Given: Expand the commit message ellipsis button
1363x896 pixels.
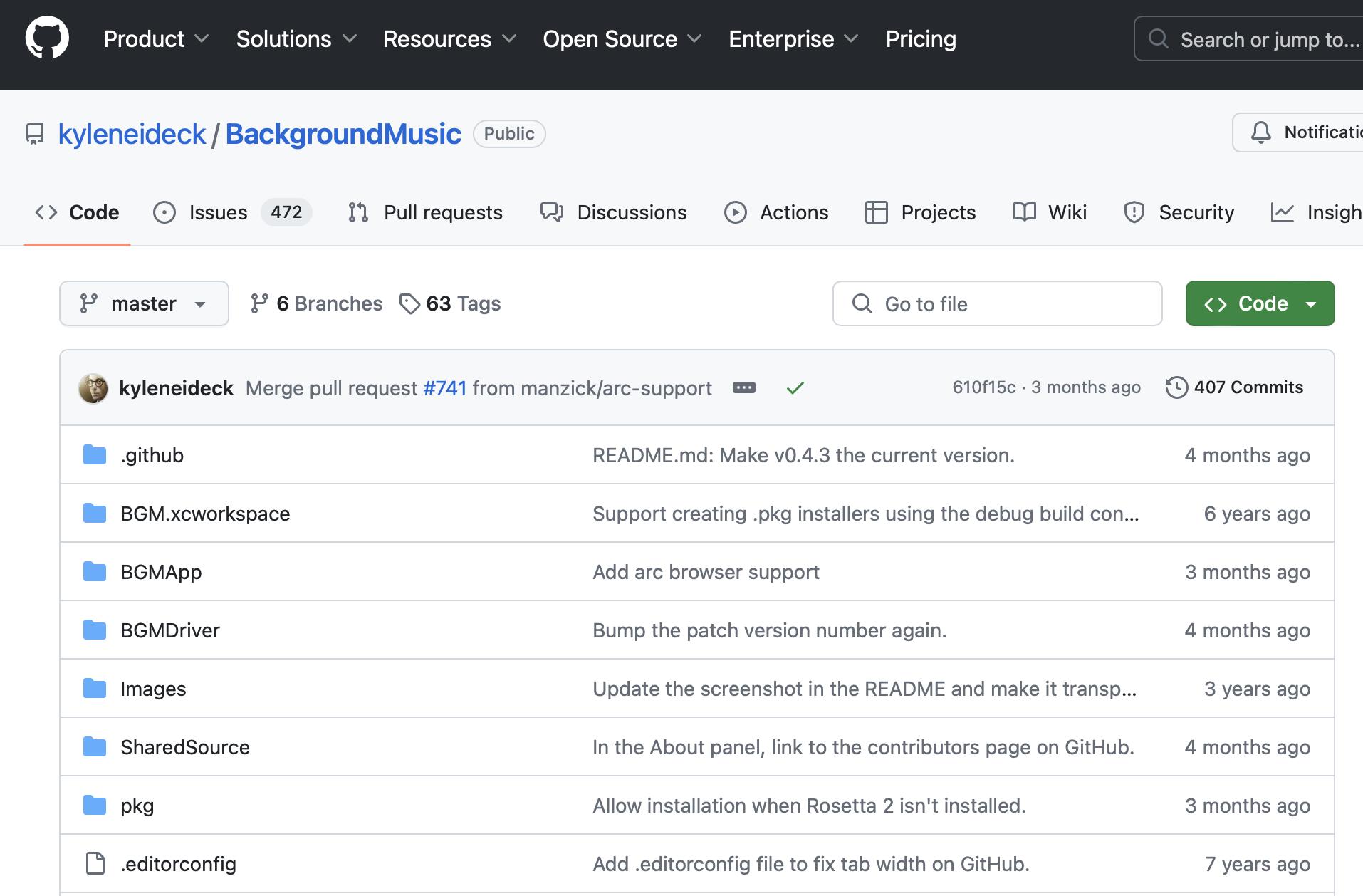Looking at the screenshot, I should 744,387.
